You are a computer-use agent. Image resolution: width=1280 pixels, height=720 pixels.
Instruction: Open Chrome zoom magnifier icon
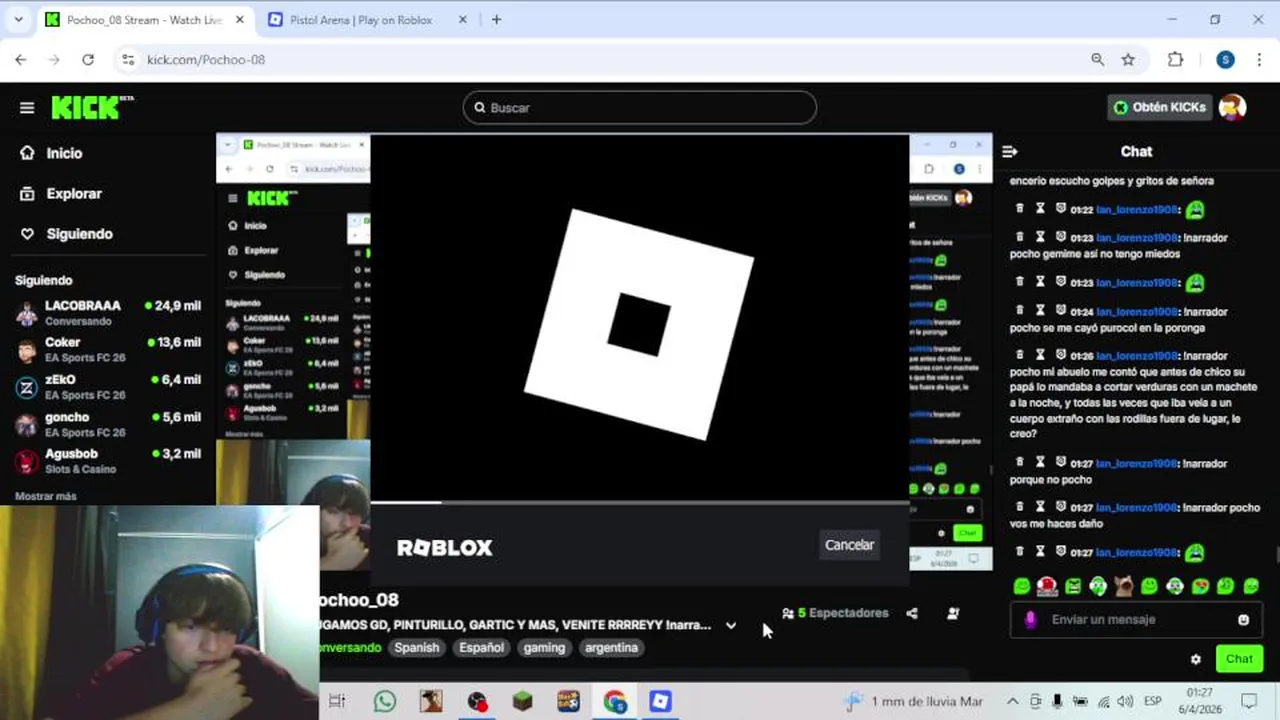(1098, 60)
